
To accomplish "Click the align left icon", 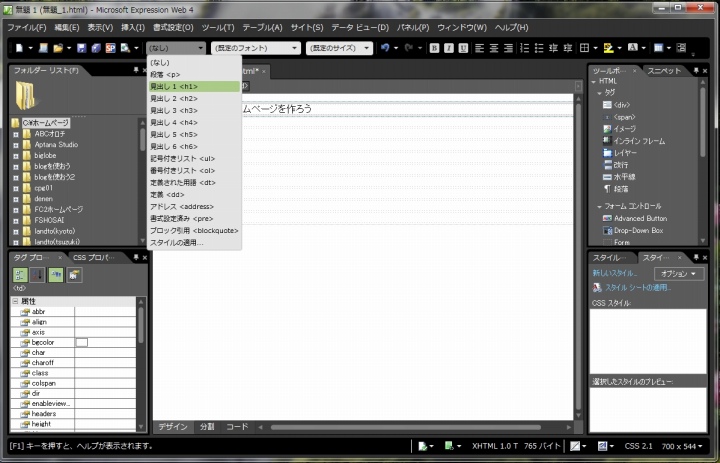I will click(480, 48).
